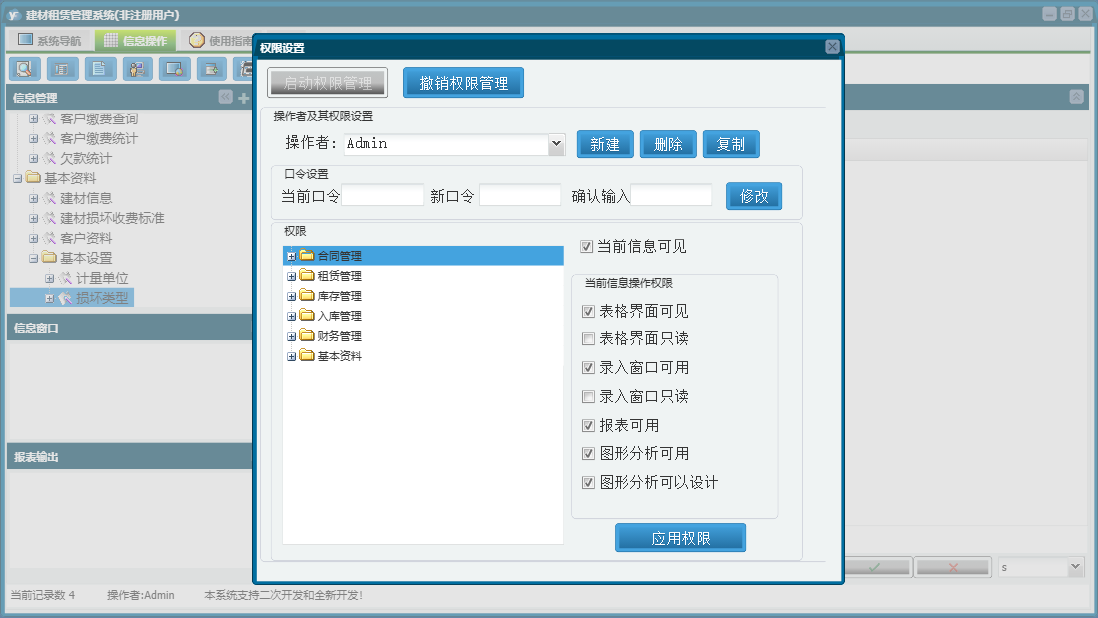Expand 财务管理 node in 权限 tree
This screenshot has width=1098, height=618.
point(291,337)
